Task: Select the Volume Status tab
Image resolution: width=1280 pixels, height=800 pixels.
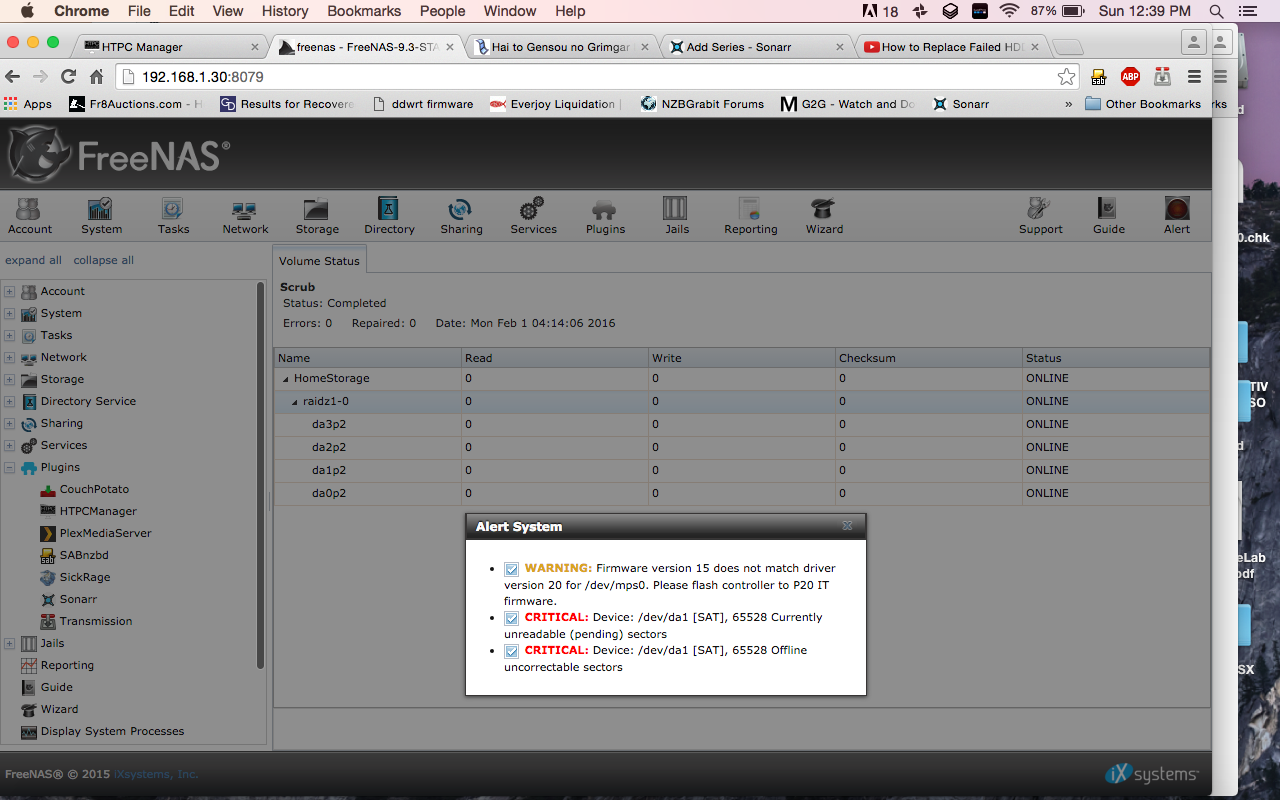Action: [x=319, y=261]
